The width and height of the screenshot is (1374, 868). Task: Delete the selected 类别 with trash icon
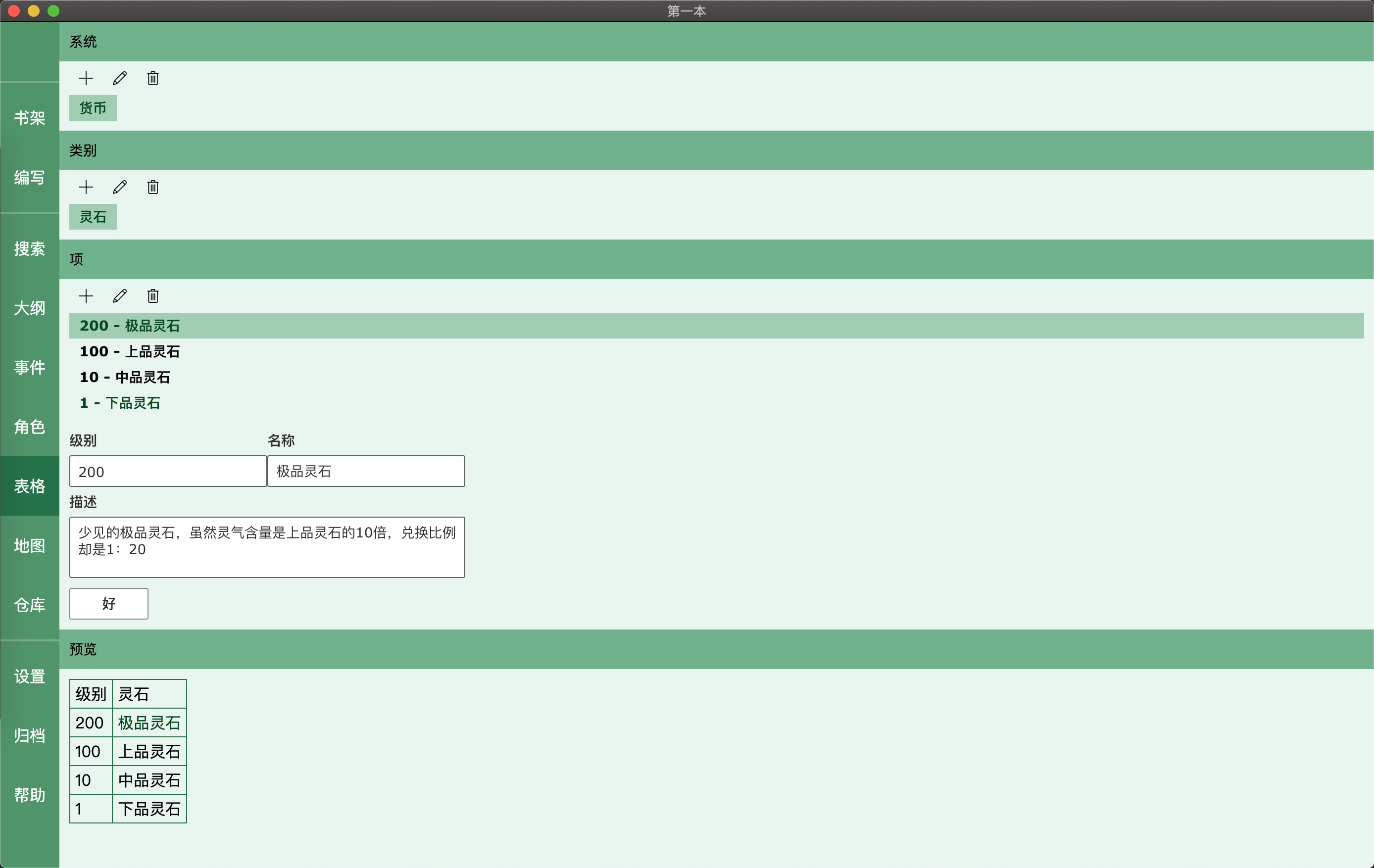(153, 187)
